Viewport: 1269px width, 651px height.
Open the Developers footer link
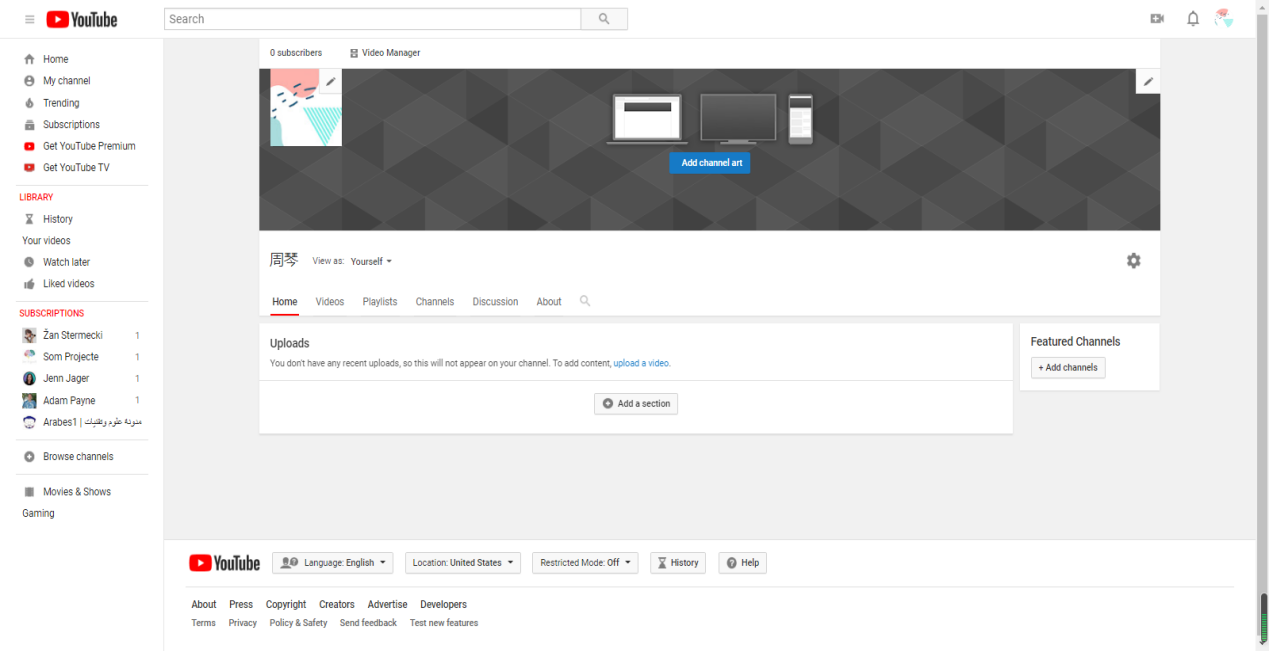(x=443, y=605)
